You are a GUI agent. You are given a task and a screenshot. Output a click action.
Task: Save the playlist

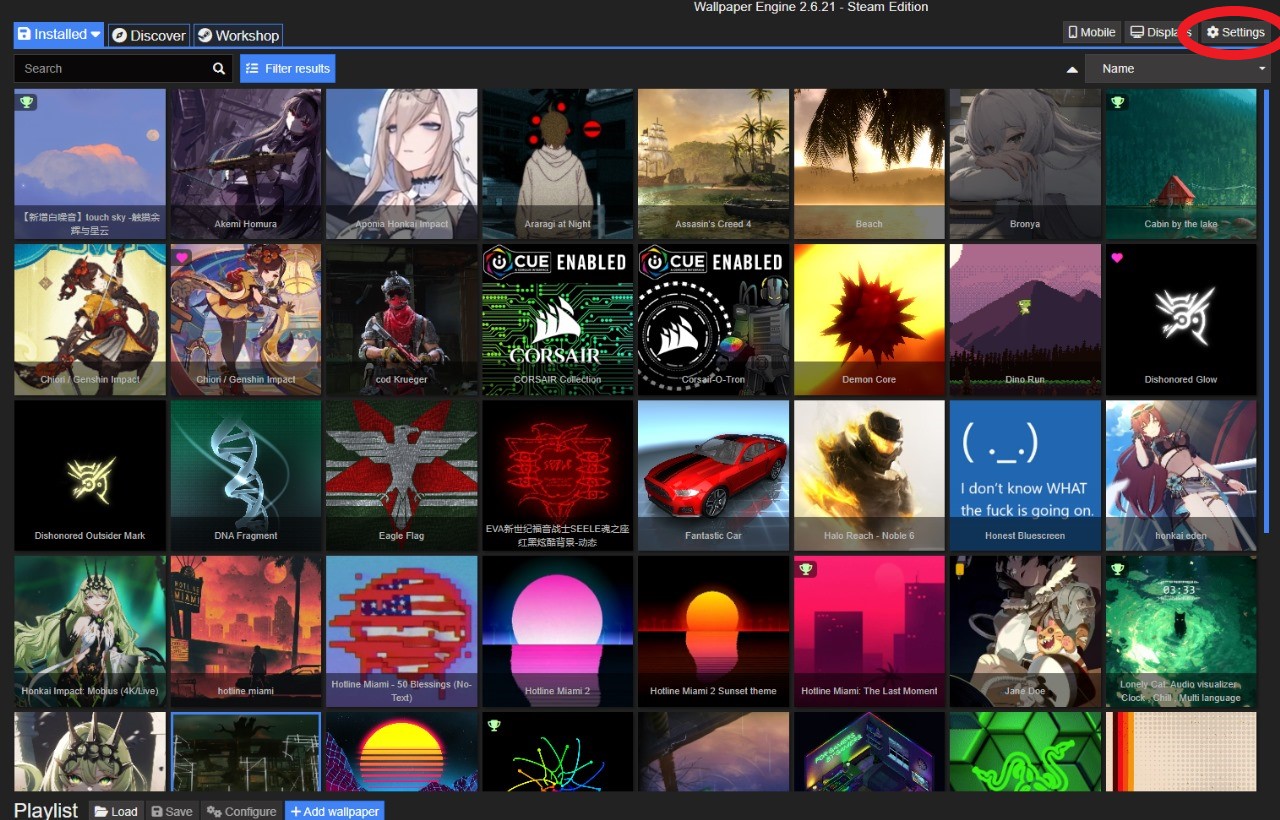(172, 811)
